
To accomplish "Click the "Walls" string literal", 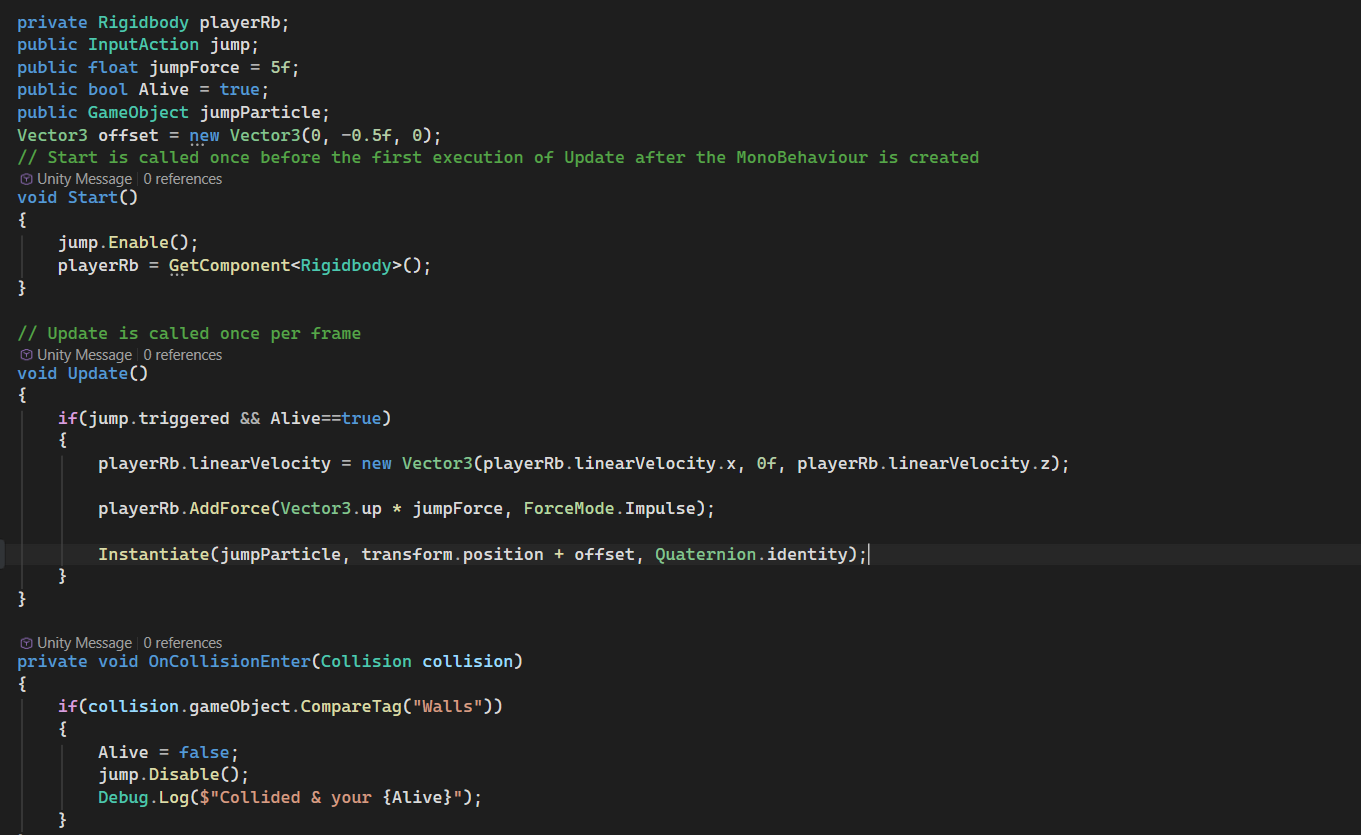I will 452,706.
